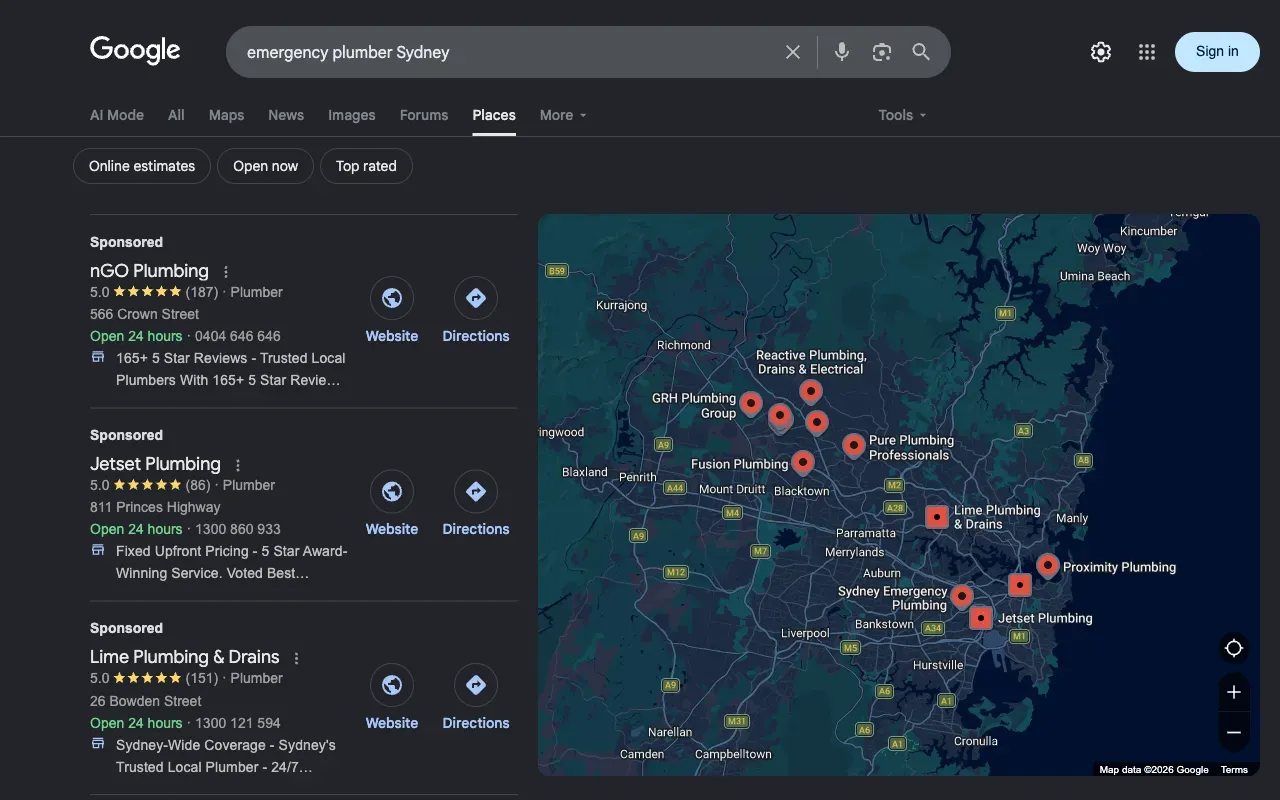Switch to the Maps tab
This screenshot has width=1280, height=800.
(226, 115)
